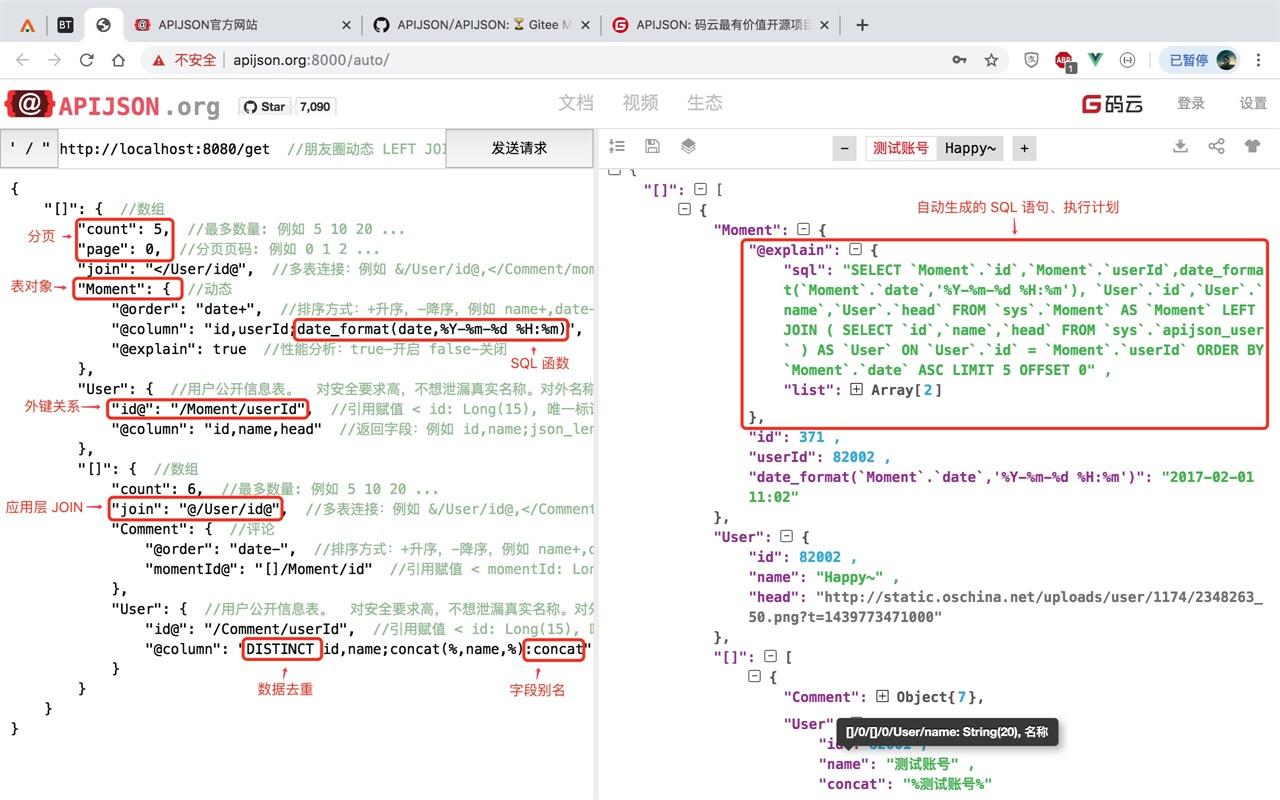This screenshot has width=1280, height=800.
Task: Click the download icon above the JSON output
Action: click(1180, 146)
